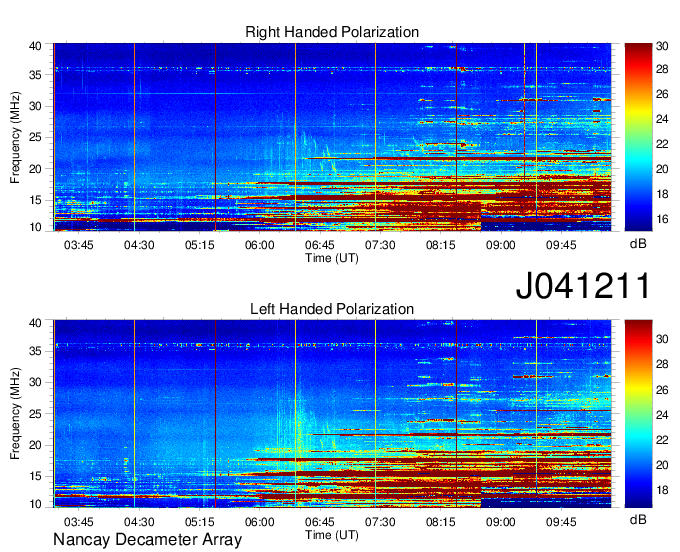The image size is (680, 552).
Task: Click "09:45" tick on Left Handed time axis
Action: point(561,522)
